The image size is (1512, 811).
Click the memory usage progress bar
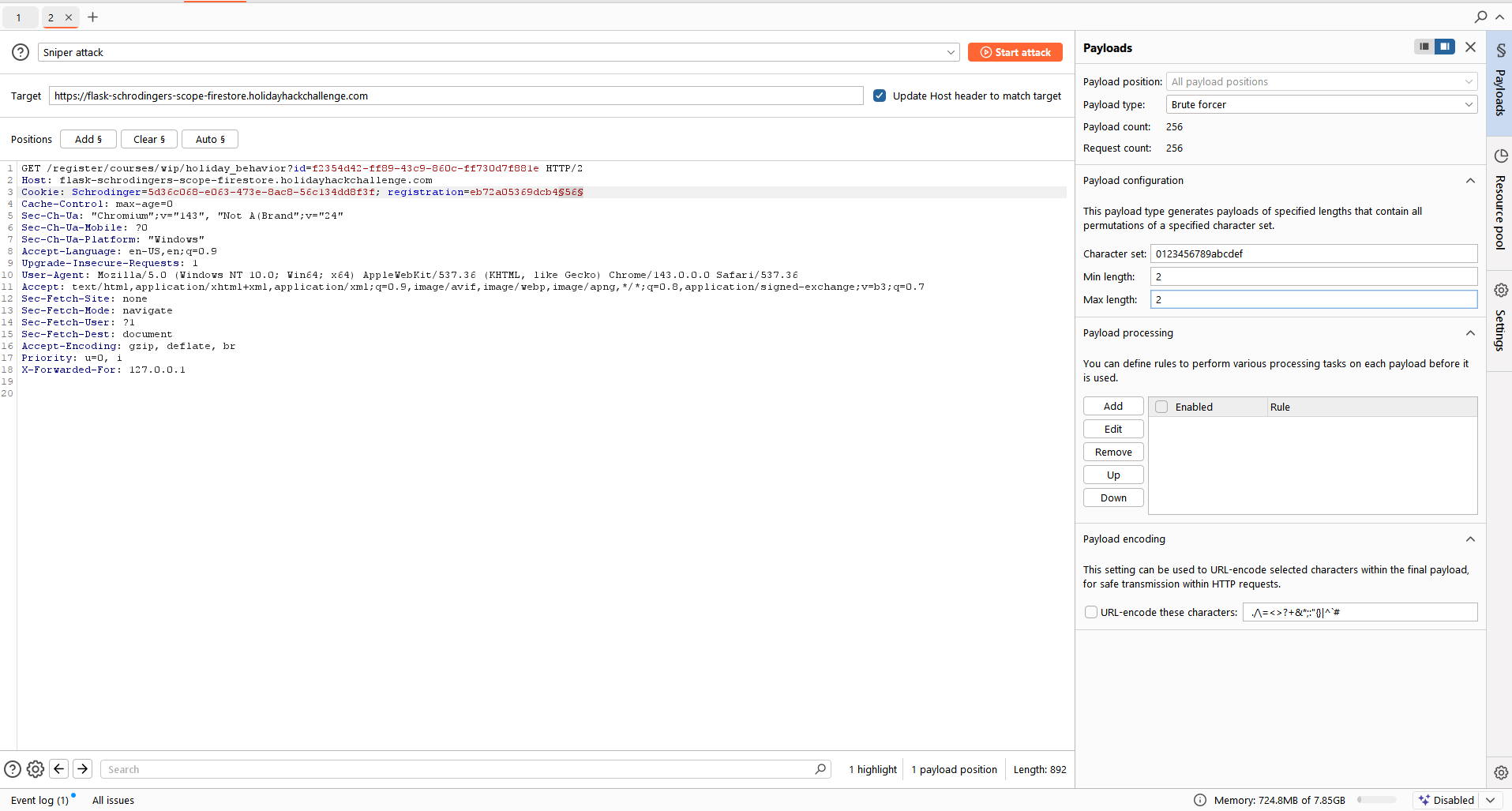(1376, 800)
